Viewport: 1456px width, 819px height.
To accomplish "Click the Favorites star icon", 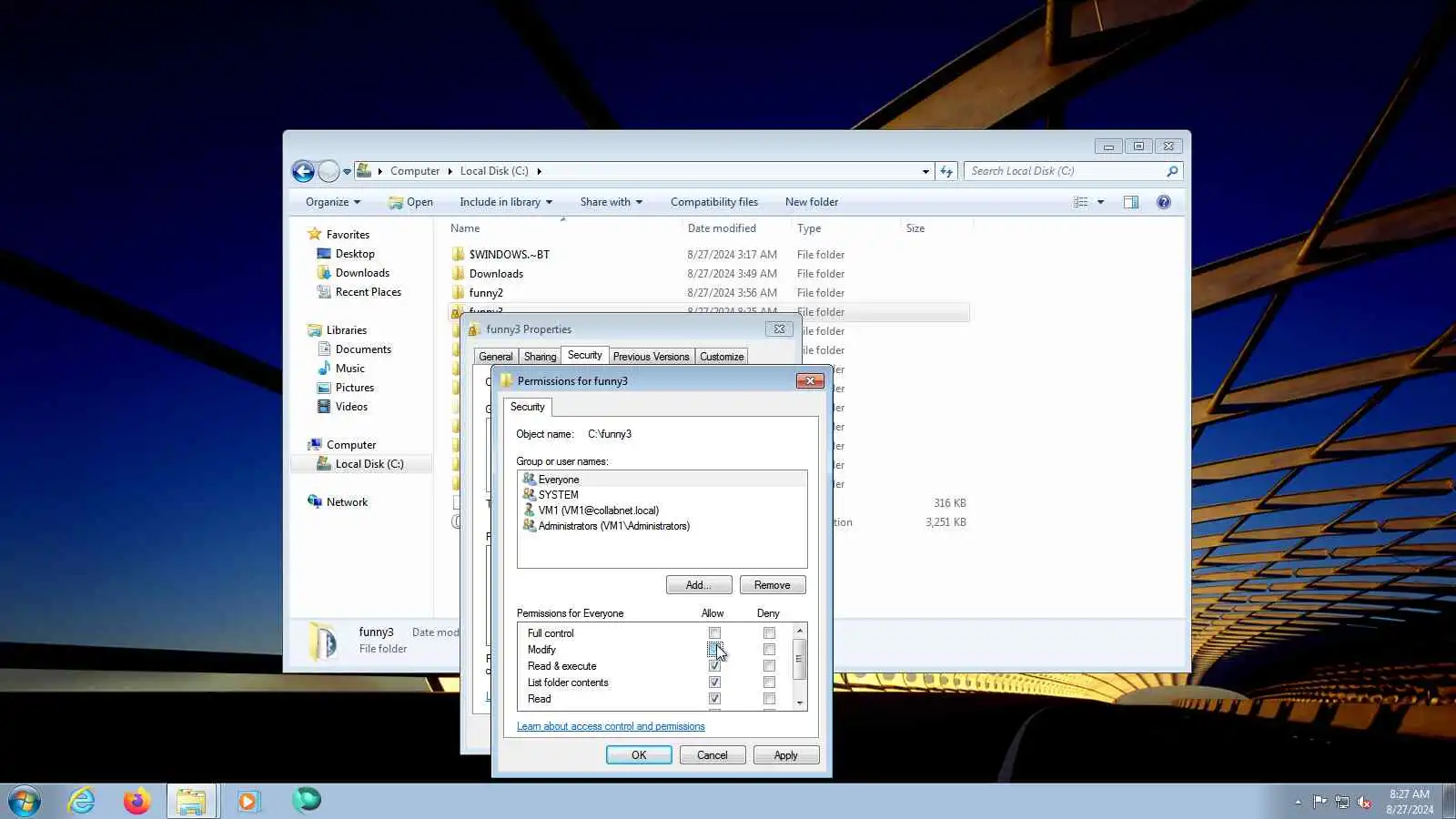I will pos(315,234).
